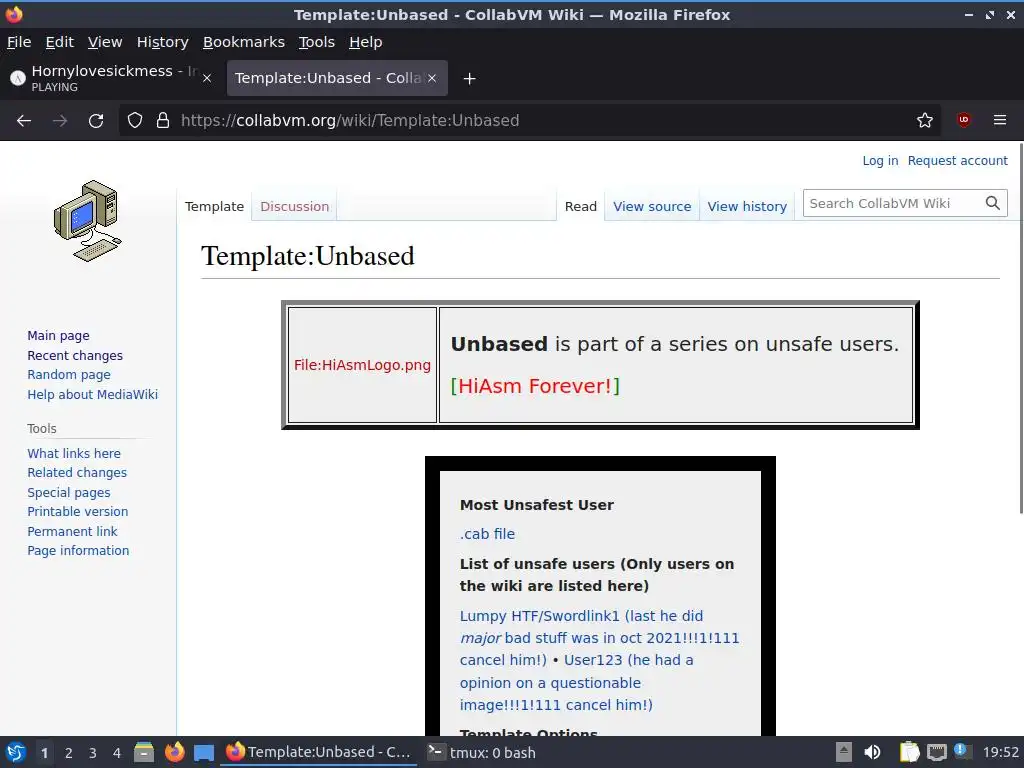Open the Firefox hamburger menu

point(1000,120)
